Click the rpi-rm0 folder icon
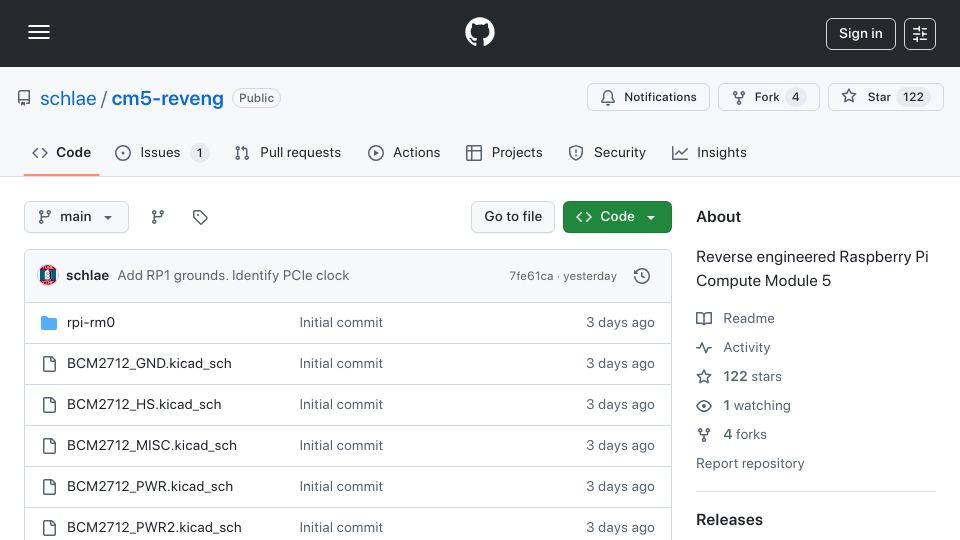This screenshot has width=960, height=540. [x=49, y=323]
